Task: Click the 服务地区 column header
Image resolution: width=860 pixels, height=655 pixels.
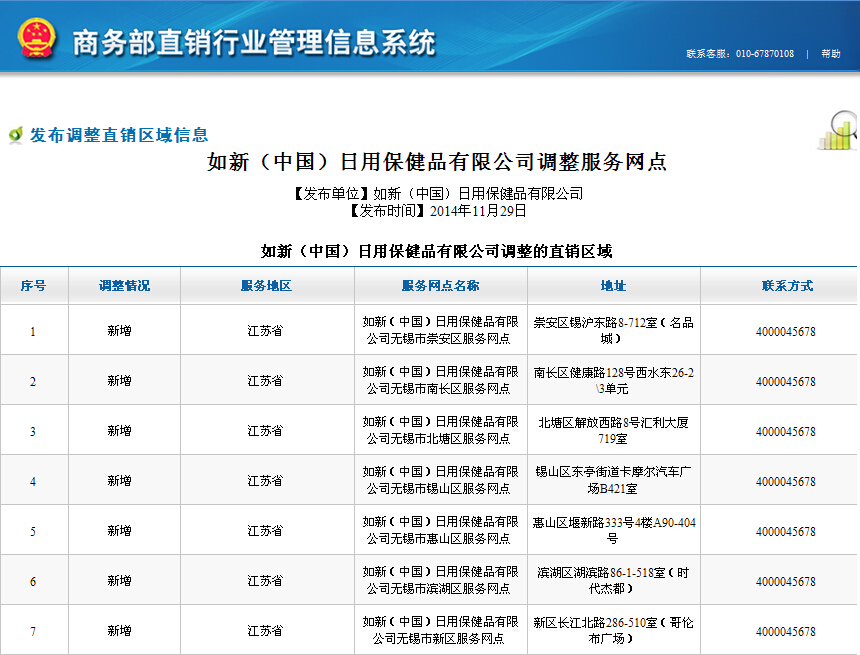Action: click(x=267, y=286)
